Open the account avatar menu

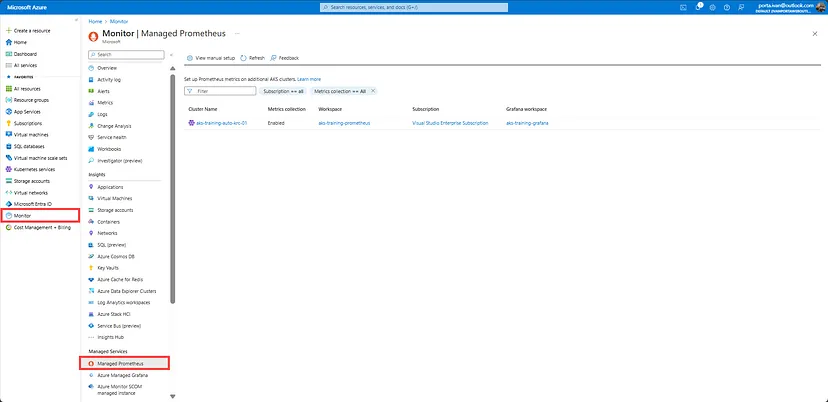coord(820,7)
